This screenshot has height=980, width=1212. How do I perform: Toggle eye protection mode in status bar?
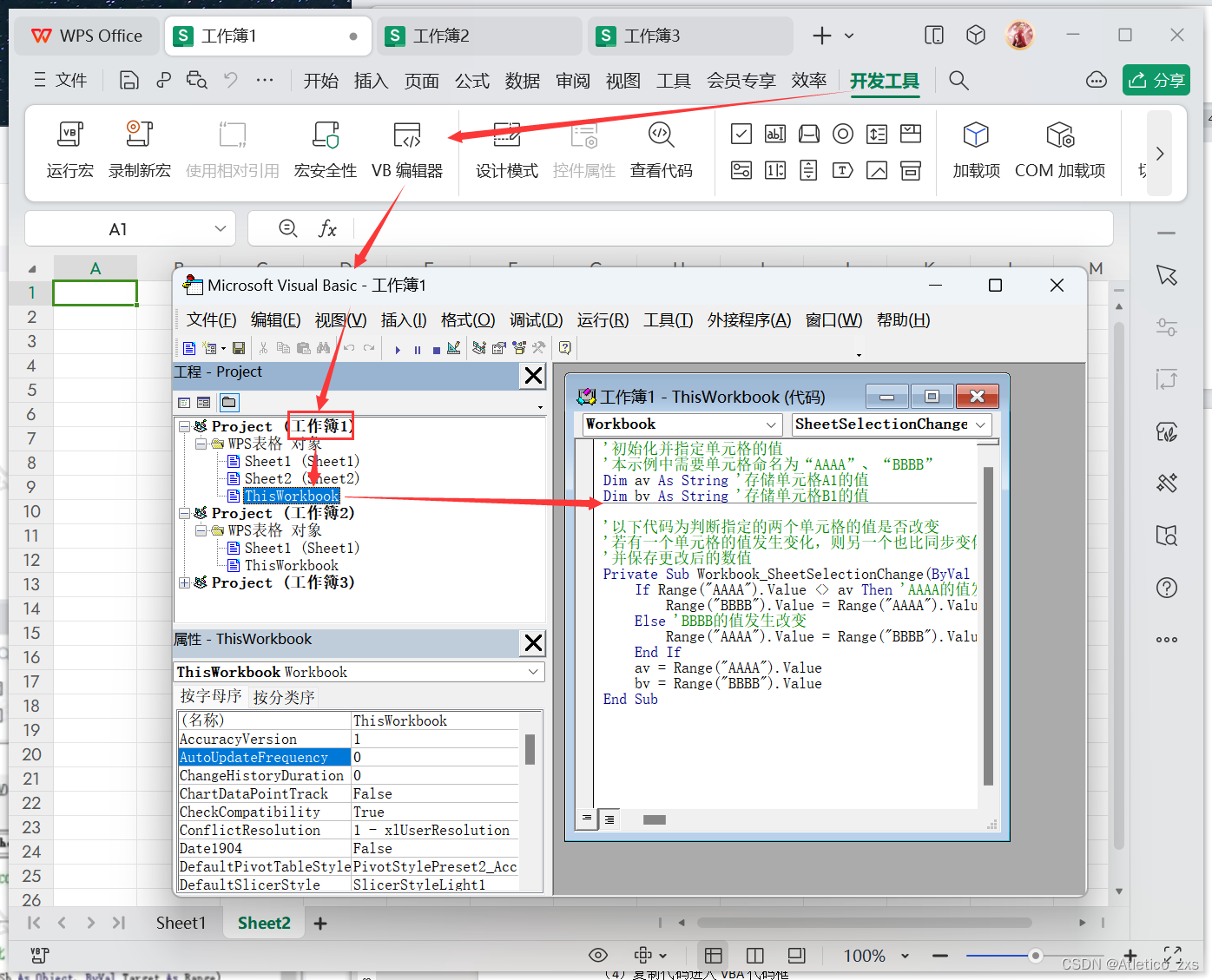point(598,956)
